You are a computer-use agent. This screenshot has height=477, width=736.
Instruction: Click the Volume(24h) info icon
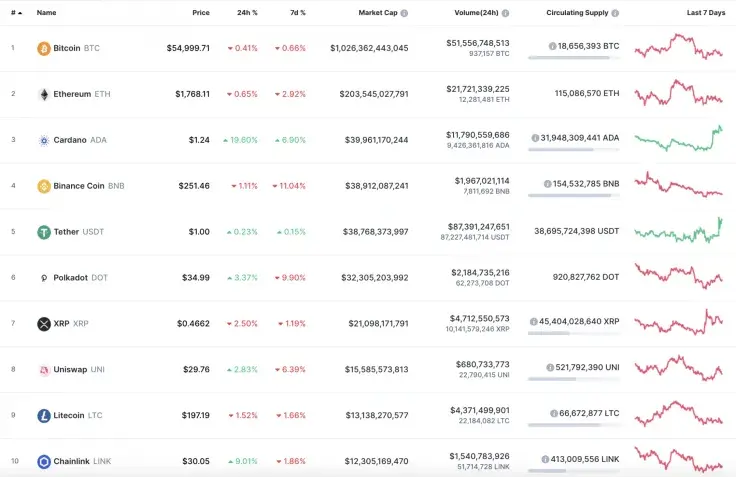click(x=505, y=13)
